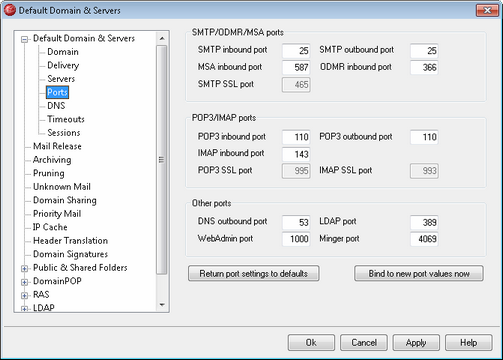Select Domain Signatures in the tree
Image resolution: width=503 pixels, height=360 pixels.
pos(70,254)
